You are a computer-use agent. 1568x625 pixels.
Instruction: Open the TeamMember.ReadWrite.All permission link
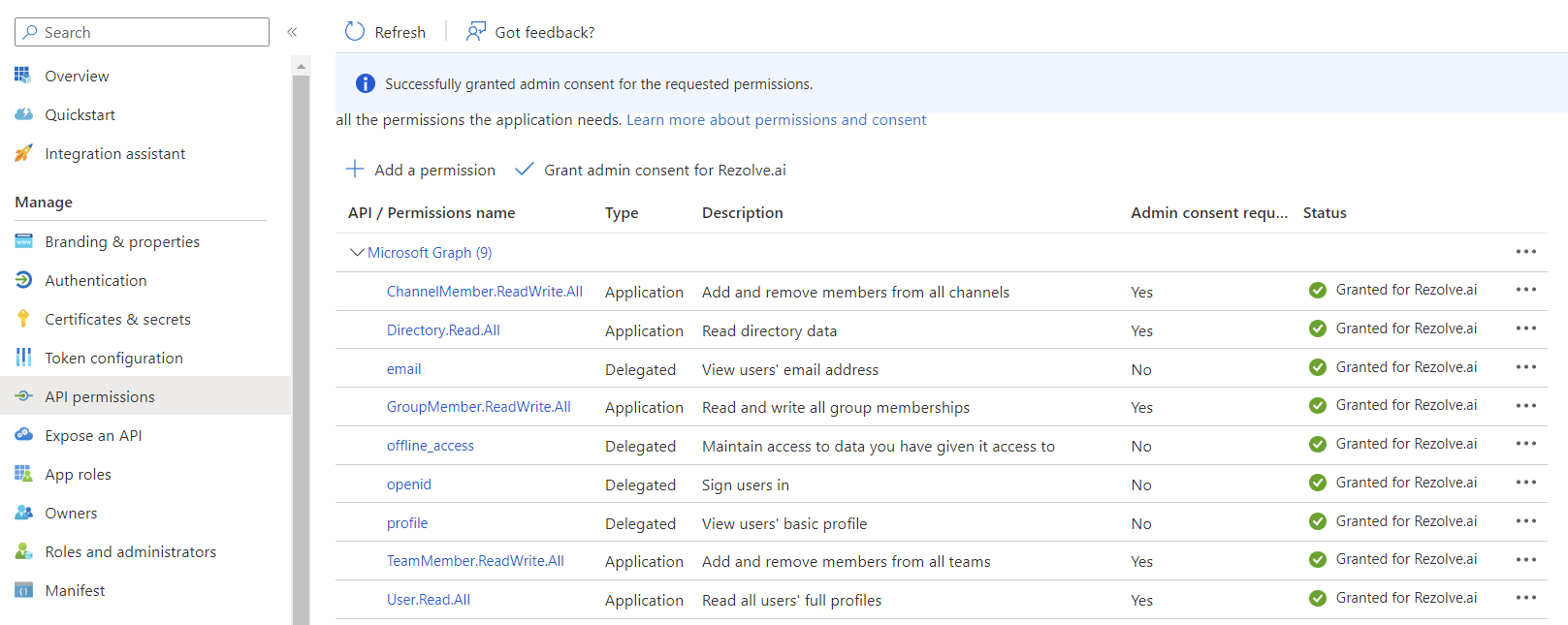pos(475,561)
